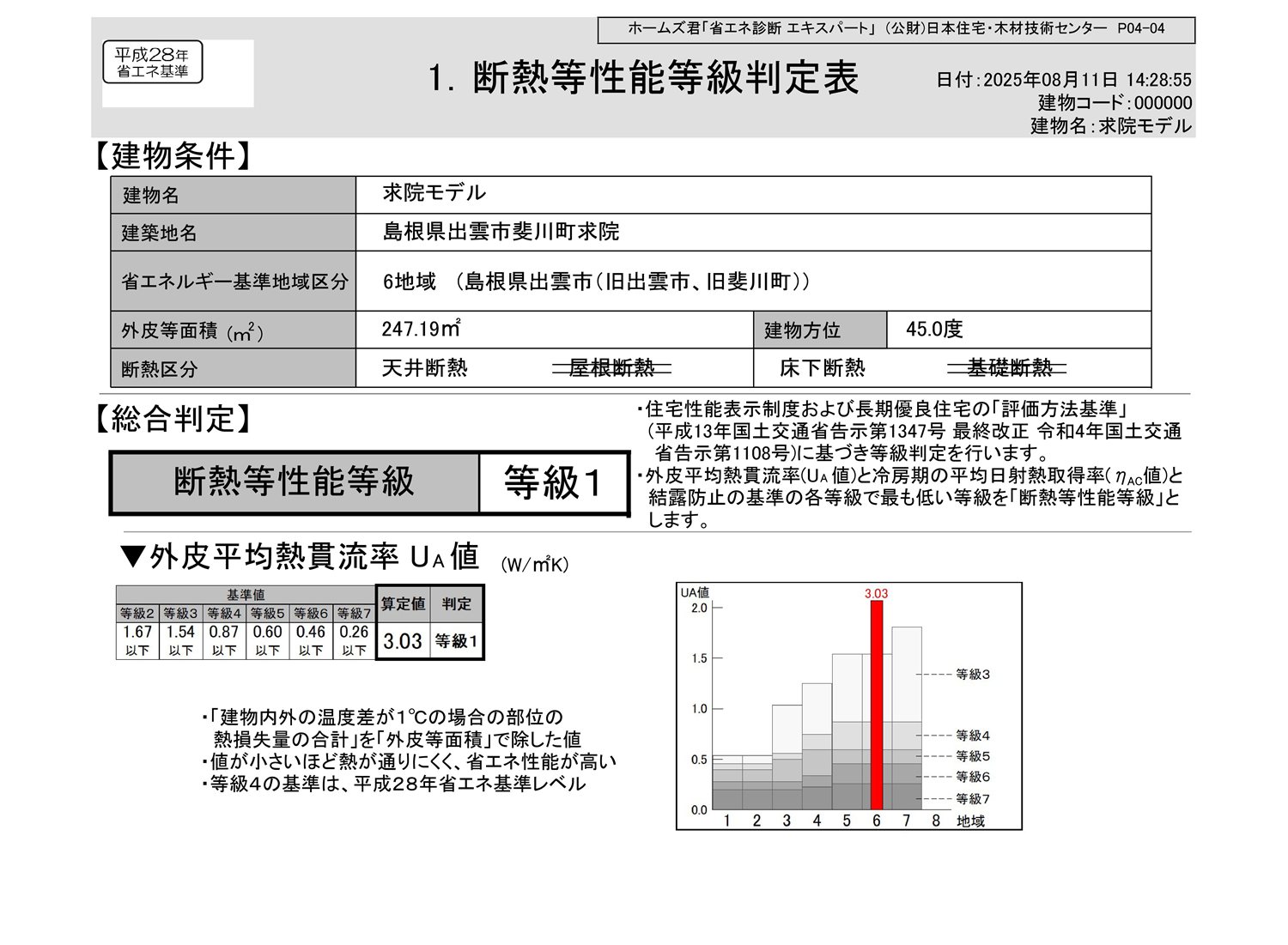Click the 247.19㎡ area value
Screen dimensions: 1288x945
tap(422, 329)
